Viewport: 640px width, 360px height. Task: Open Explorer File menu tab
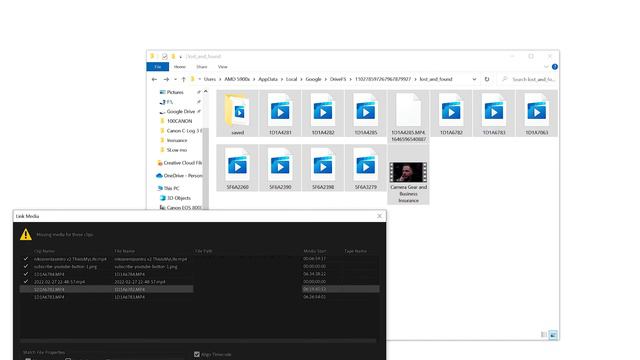click(x=158, y=67)
